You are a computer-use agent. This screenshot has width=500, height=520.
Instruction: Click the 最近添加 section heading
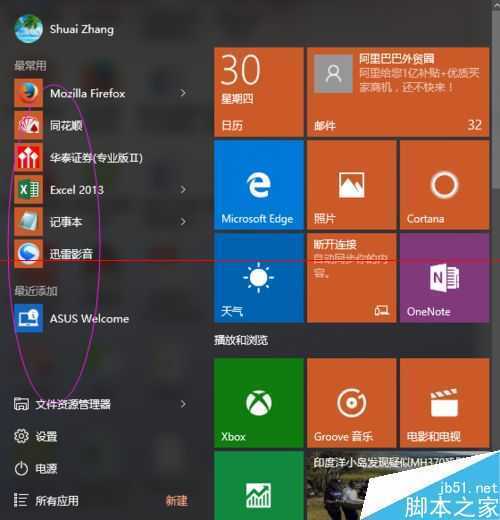36,291
